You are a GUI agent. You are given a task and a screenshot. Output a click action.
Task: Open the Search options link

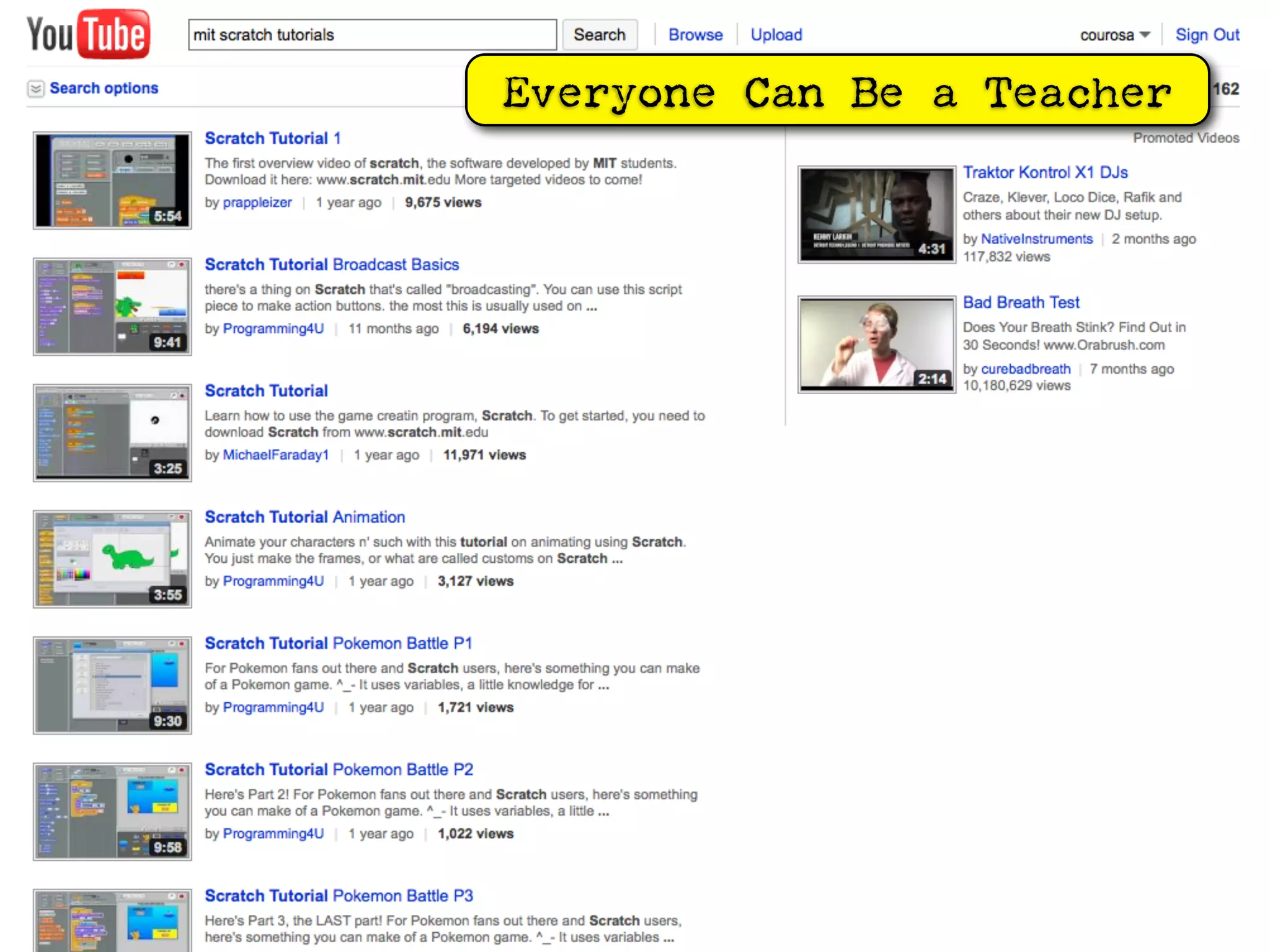[x=104, y=88]
